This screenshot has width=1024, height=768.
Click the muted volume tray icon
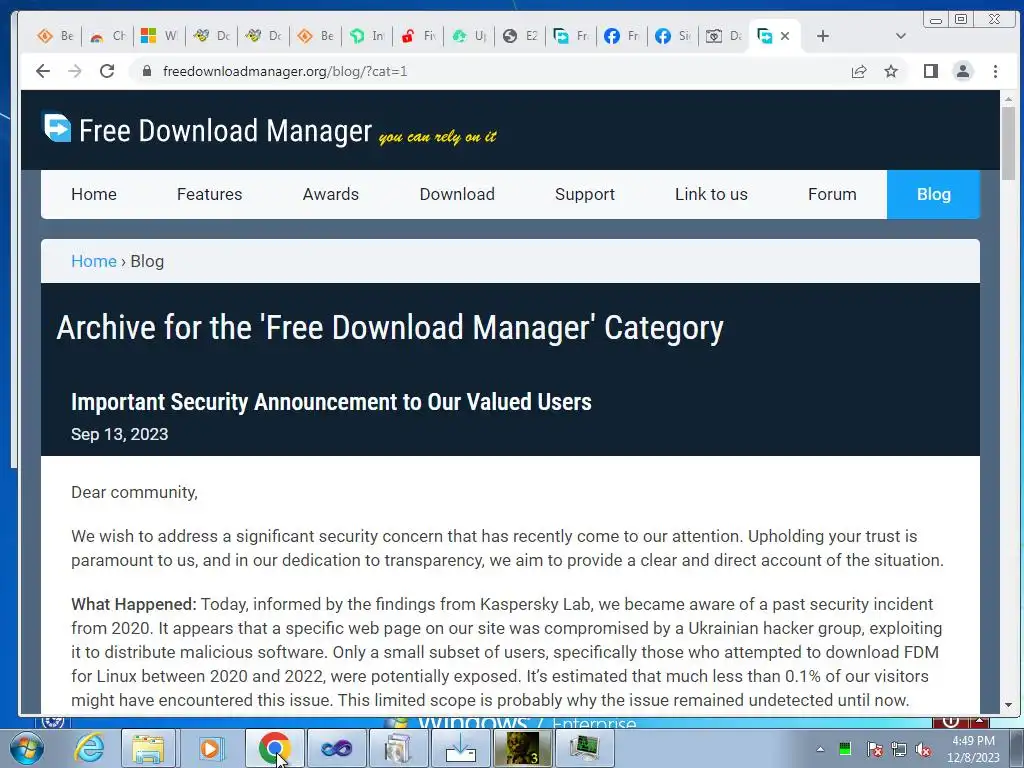(x=923, y=749)
